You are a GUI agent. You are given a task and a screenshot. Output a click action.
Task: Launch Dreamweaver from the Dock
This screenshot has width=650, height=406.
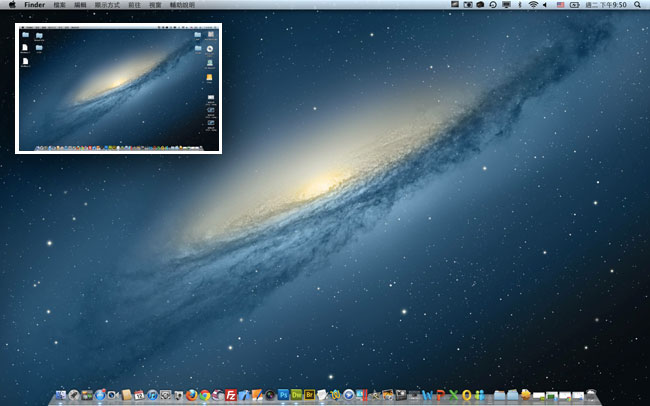tap(296, 395)
